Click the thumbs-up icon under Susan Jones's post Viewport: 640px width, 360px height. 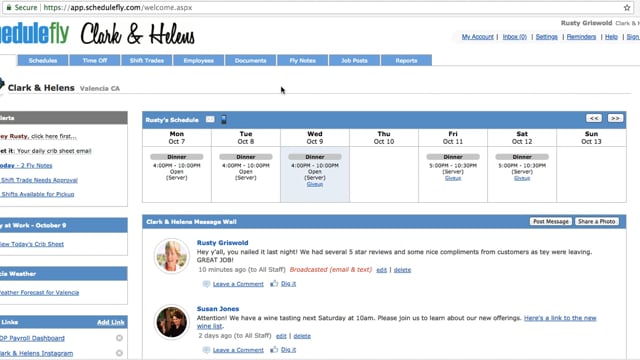274,349
